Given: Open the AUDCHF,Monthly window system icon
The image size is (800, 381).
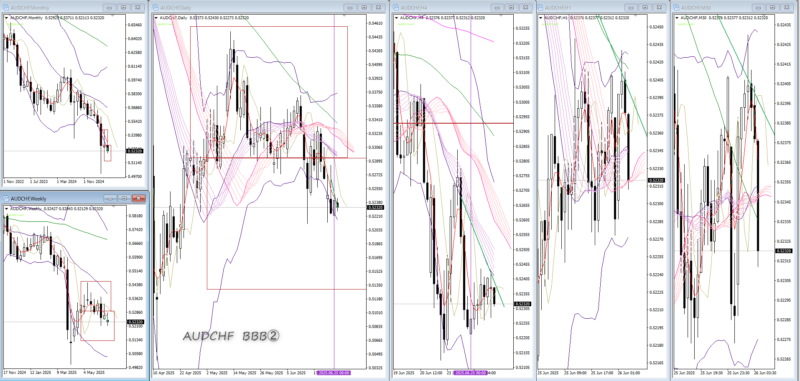Looking at the screenshot, I should coord(6,8).
